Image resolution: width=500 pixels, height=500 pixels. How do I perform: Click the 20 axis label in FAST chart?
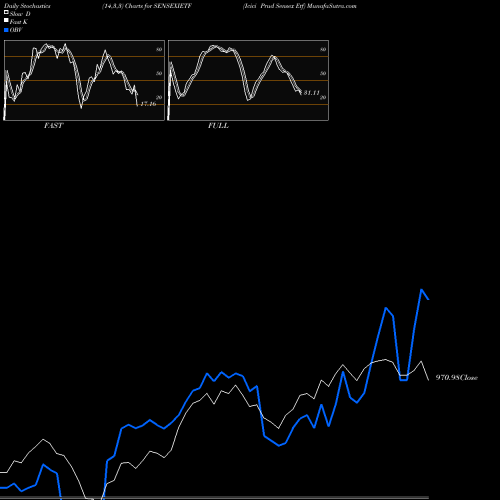(159, 98)
